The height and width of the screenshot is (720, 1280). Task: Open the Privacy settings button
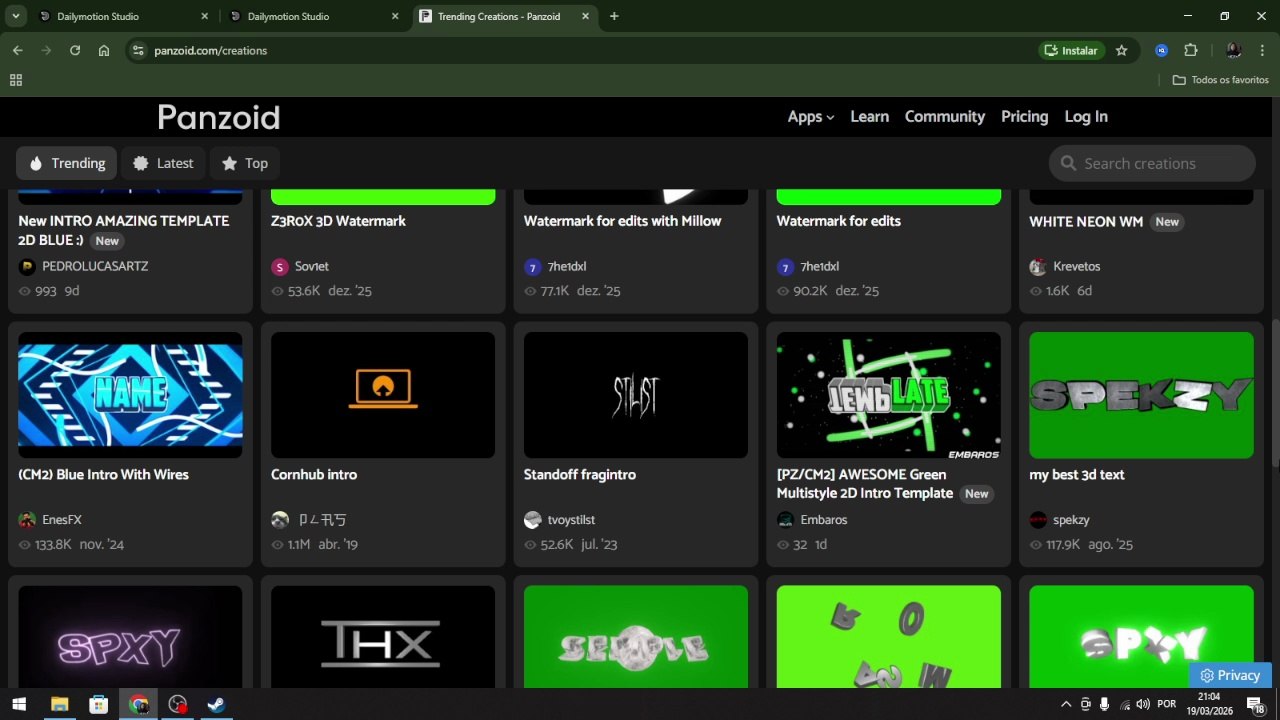pyautogui.click(x=1230, y=675)
